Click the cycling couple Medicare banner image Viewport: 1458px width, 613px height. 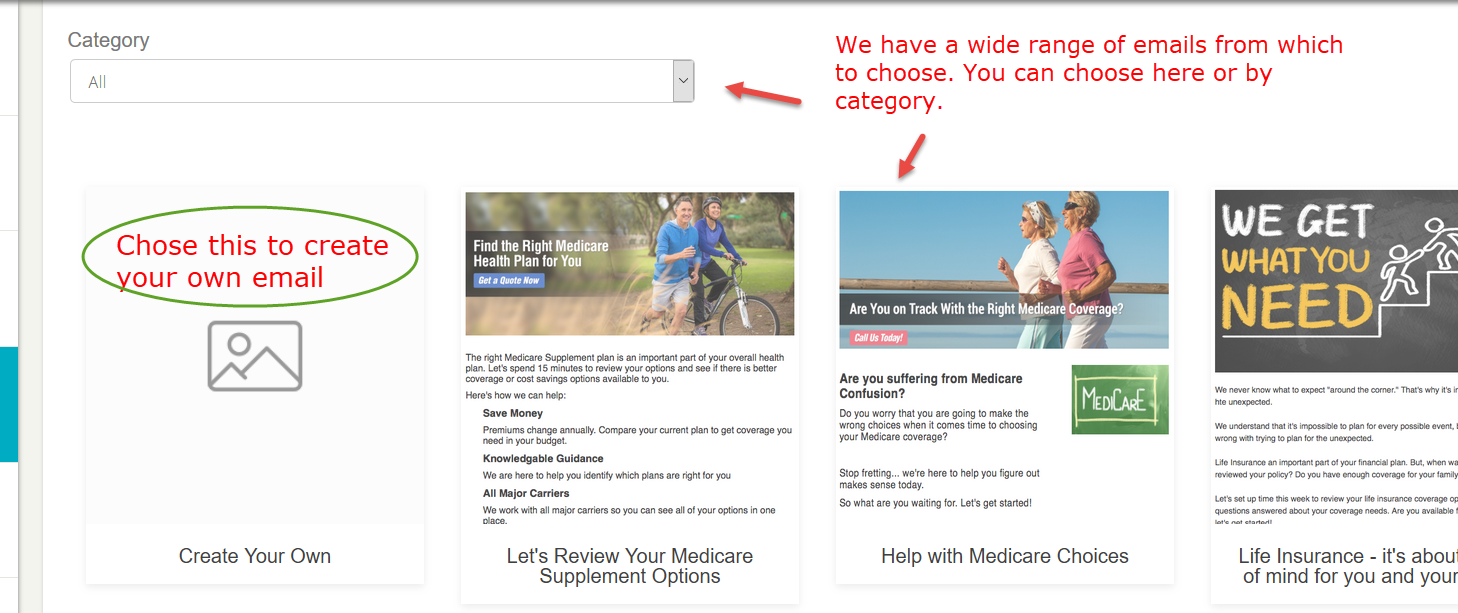[630, 264]
